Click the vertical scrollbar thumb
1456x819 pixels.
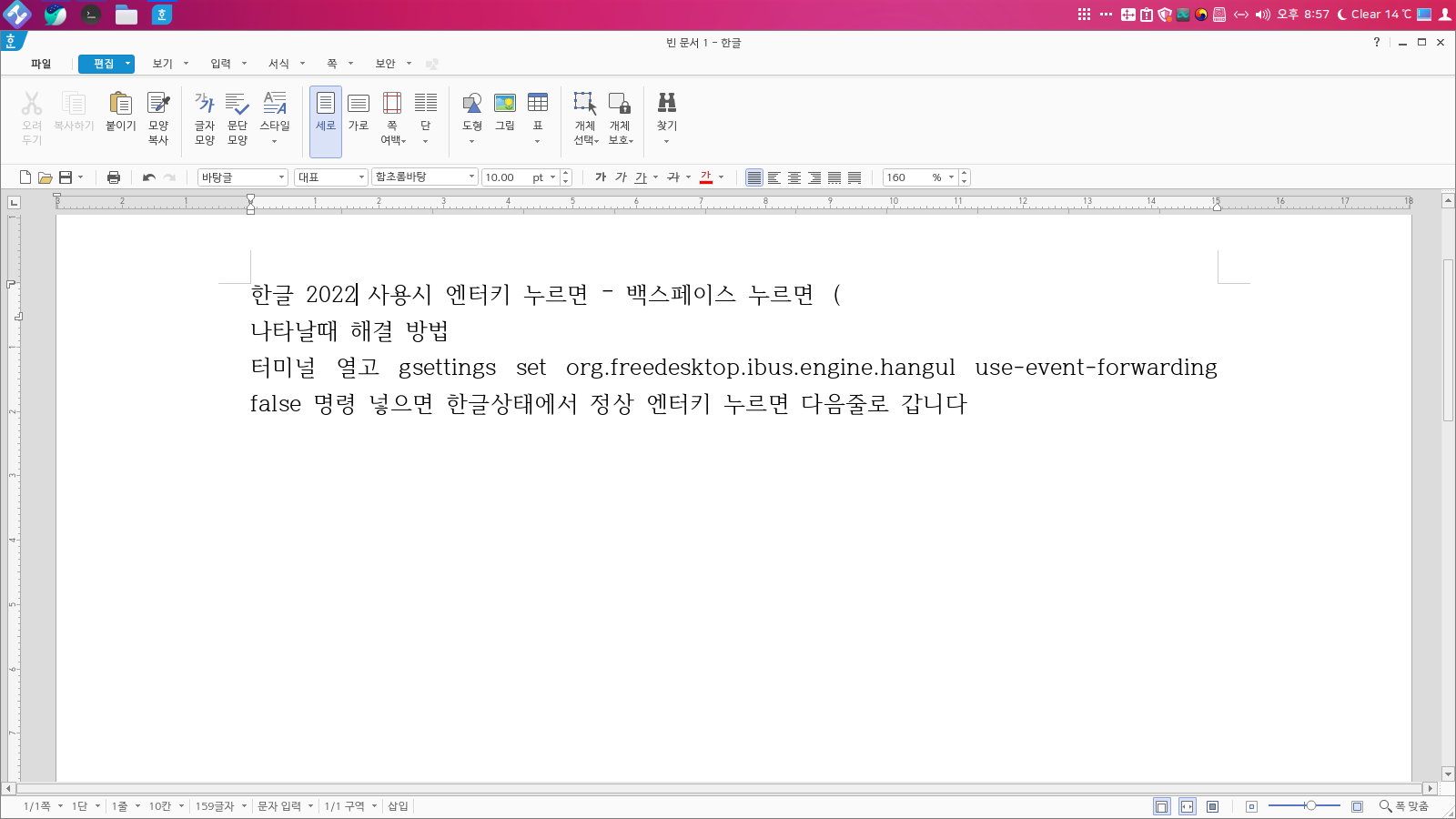point(1448,339)
